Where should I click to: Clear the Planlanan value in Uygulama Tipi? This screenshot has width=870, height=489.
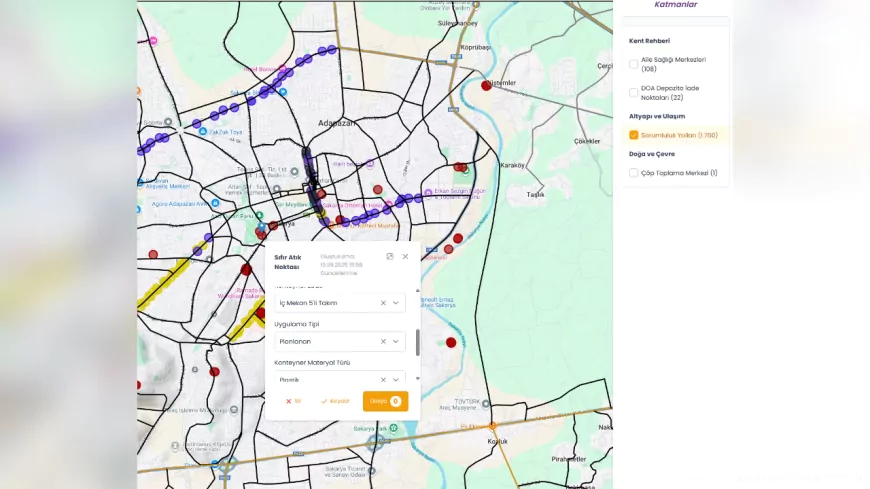tap(383, 341)
